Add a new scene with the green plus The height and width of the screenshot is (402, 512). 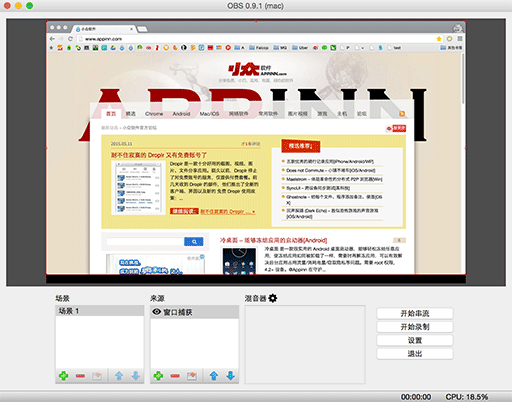click(63, 376)
